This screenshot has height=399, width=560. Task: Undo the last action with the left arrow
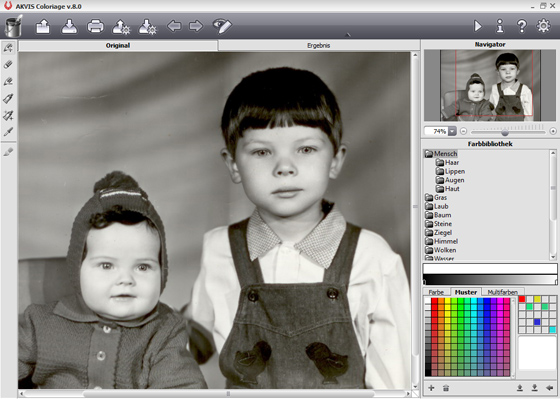(x=174, y=26)
